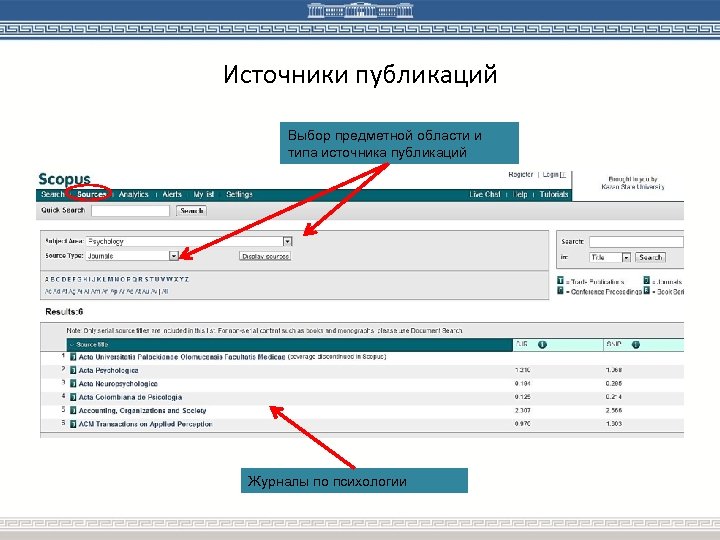Click the Book Series legend icon
Screen dimensions: 720x540
click(647, 291)
